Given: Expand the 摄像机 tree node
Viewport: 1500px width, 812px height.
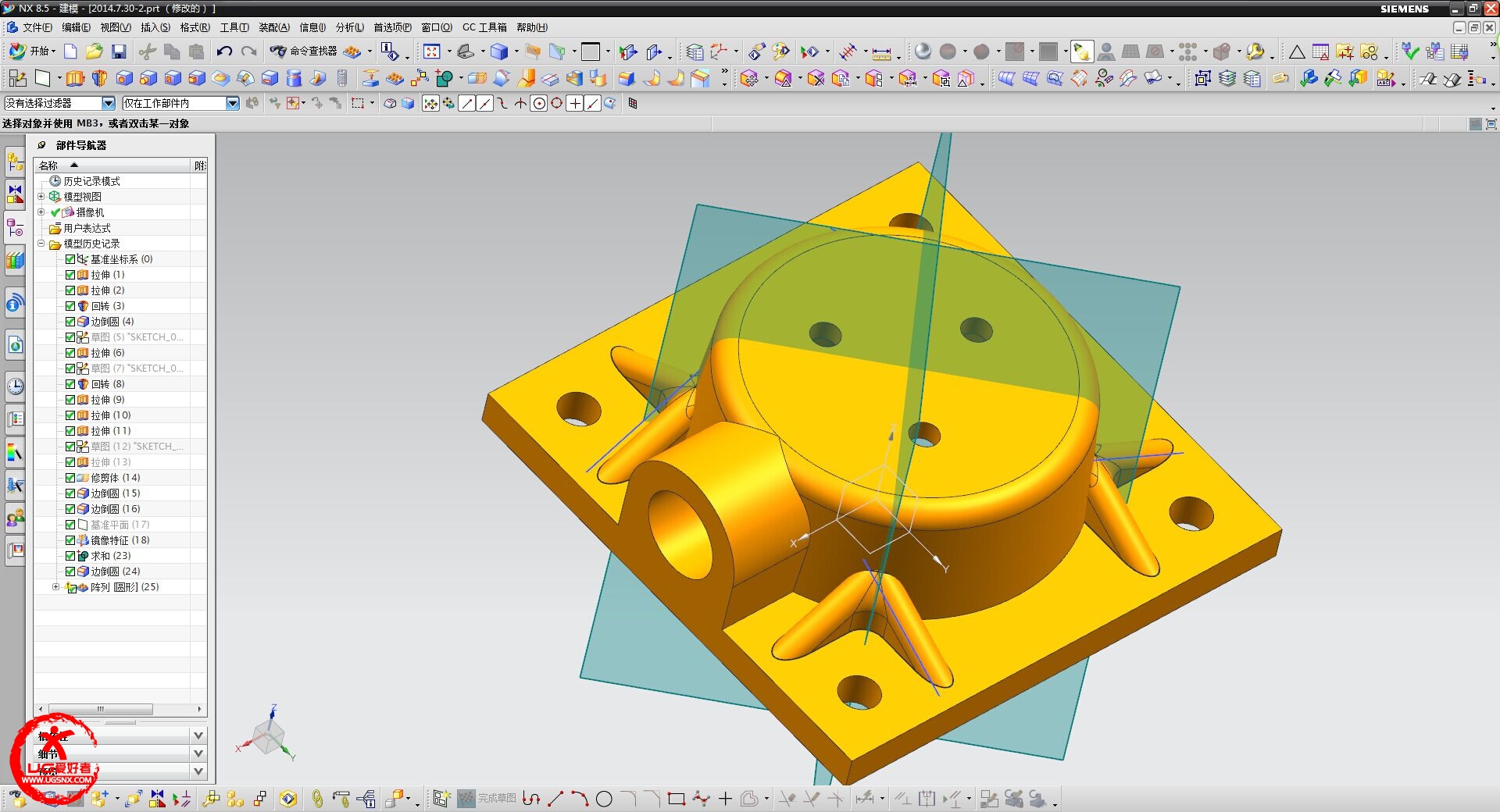Looking at the screenshot, I should [x=41, y=212].
